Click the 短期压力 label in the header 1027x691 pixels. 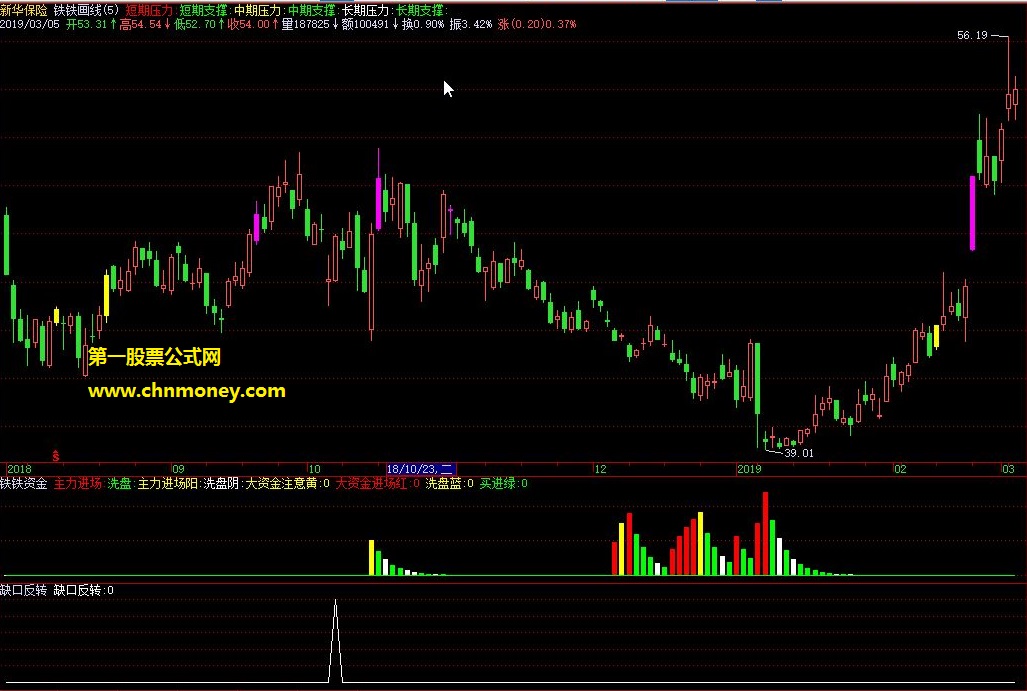coord(149,10)
